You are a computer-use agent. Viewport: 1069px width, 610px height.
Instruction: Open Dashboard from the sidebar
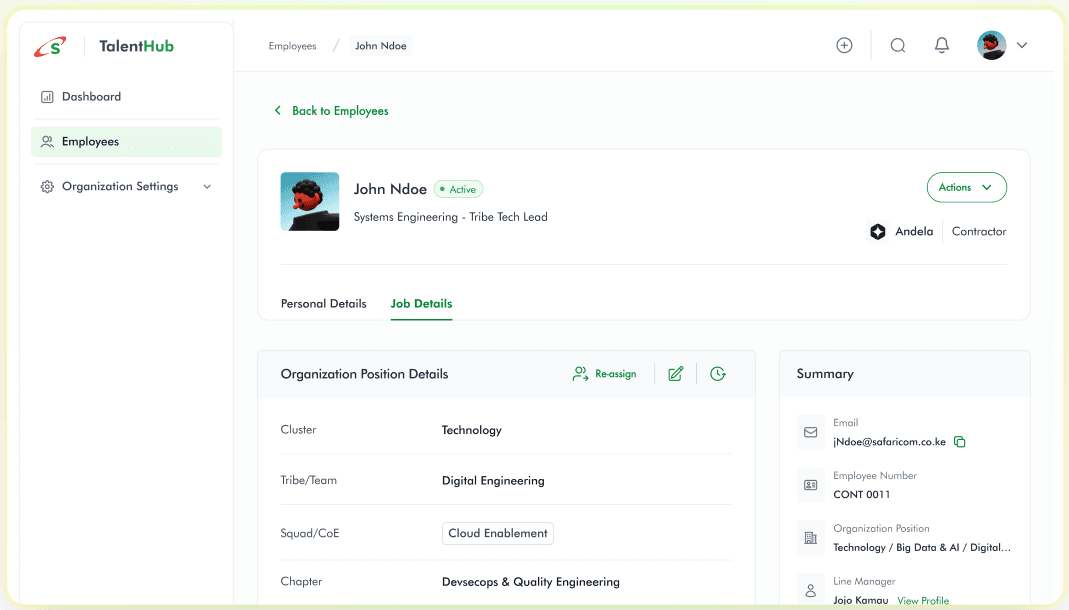point(91,97)
